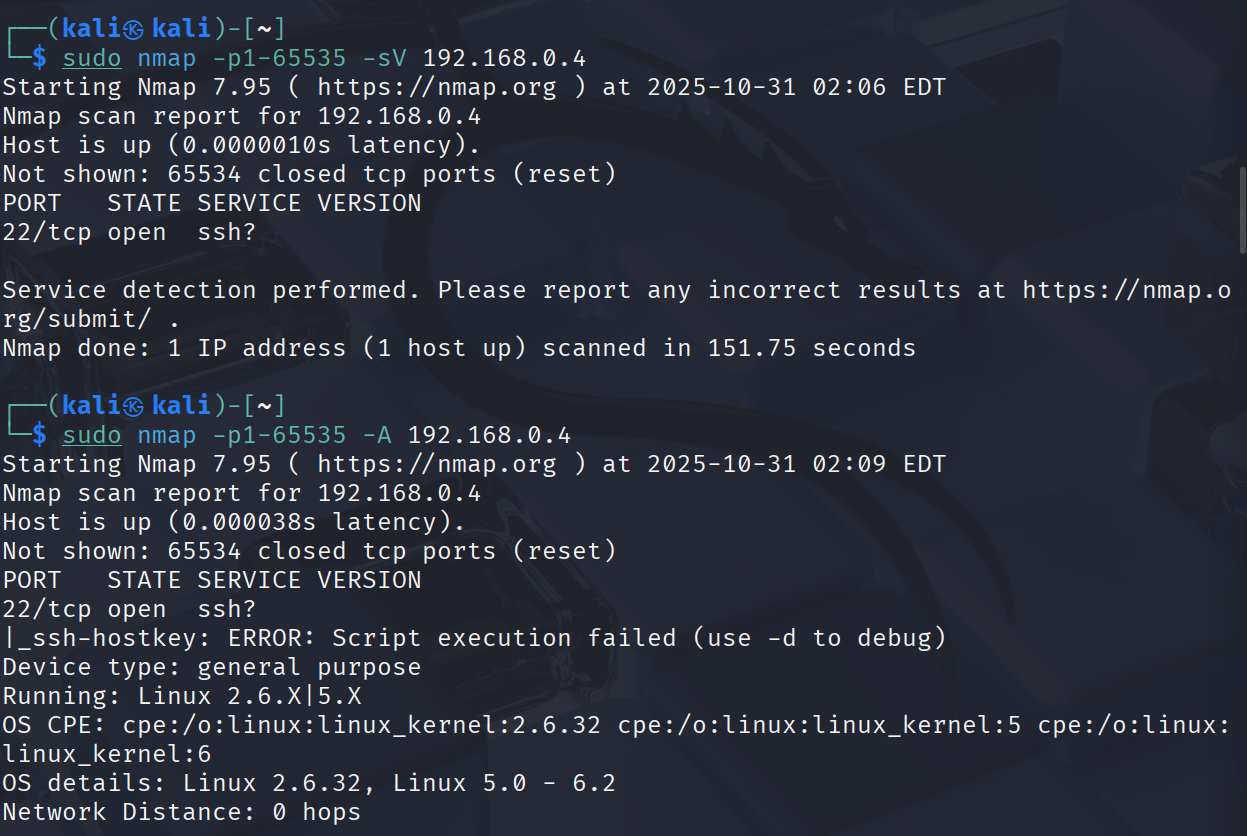The image size is (1247, 836).
Task: Open the nmap.org link in the 02:06 scan
Action: (436, 87)
